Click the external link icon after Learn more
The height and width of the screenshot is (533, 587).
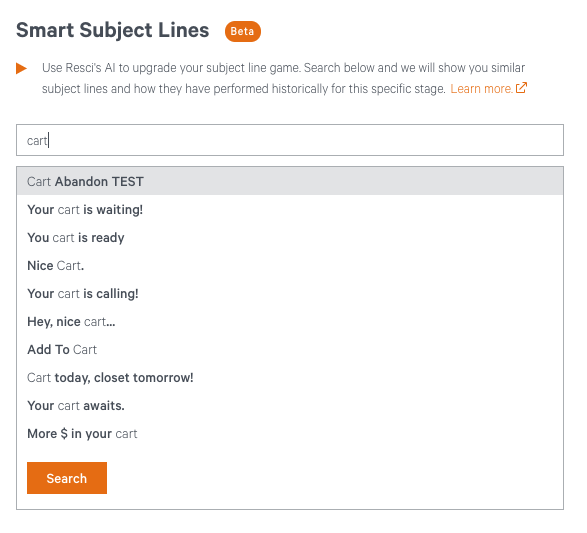tap(521, 88)
